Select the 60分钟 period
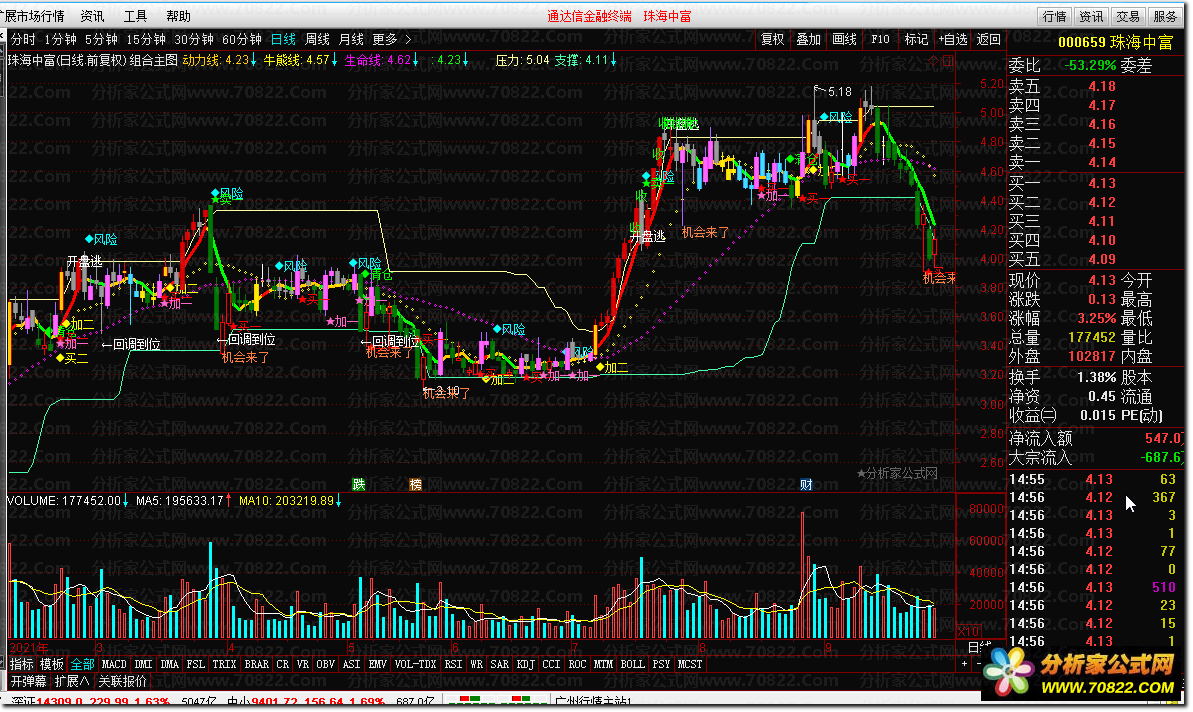The image size is (1193, 712). [x=241, y=39]
